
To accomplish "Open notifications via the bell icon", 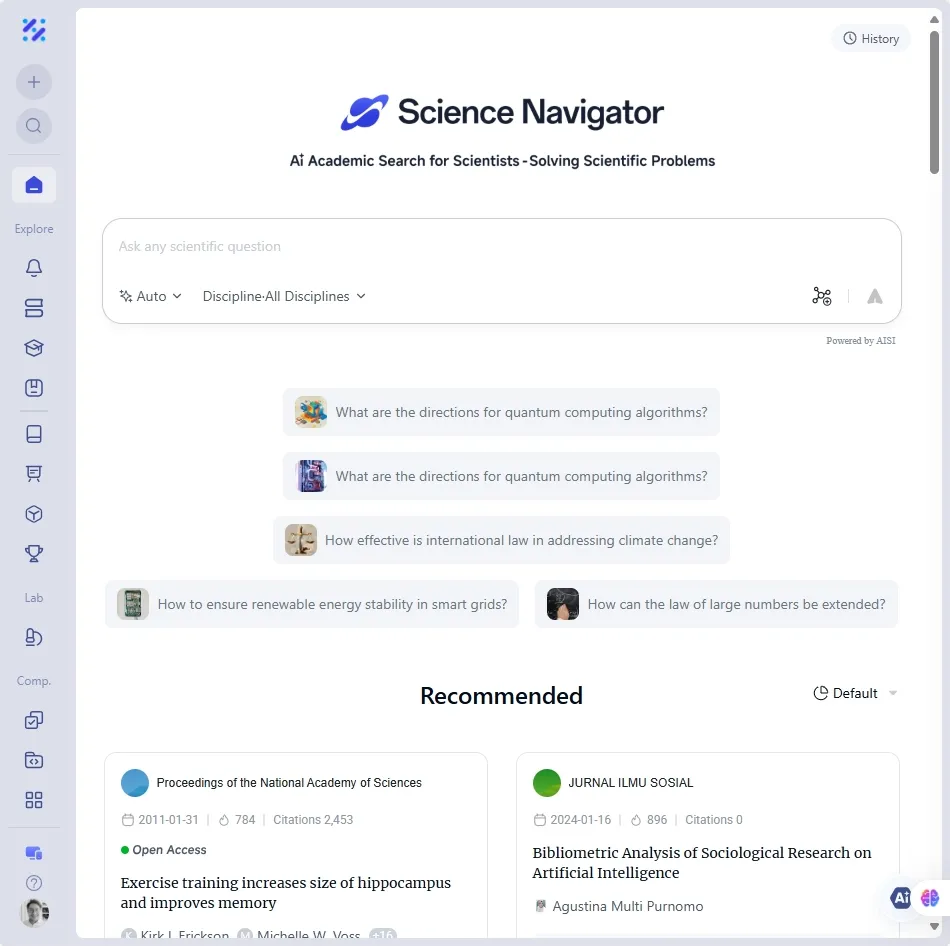I will tap(33, 268).
